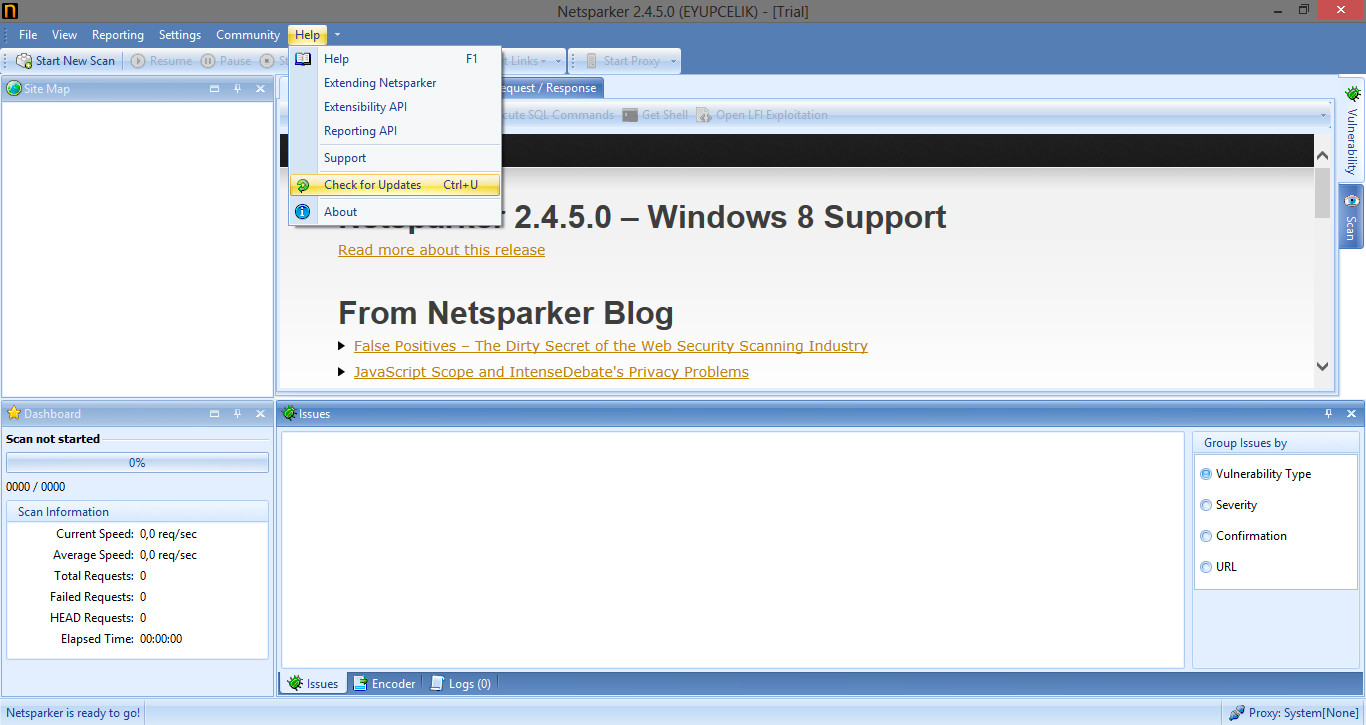Switch to the Logs (0) tab
Viewport: 1366px width, 725px height.
tap(460, 684)
